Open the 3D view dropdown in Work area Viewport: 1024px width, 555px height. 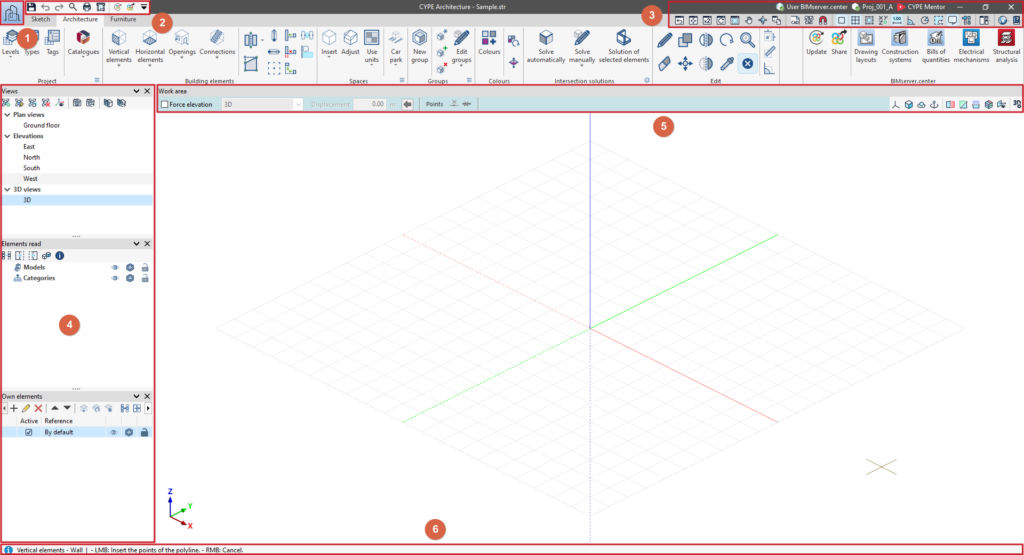(262, 104)
